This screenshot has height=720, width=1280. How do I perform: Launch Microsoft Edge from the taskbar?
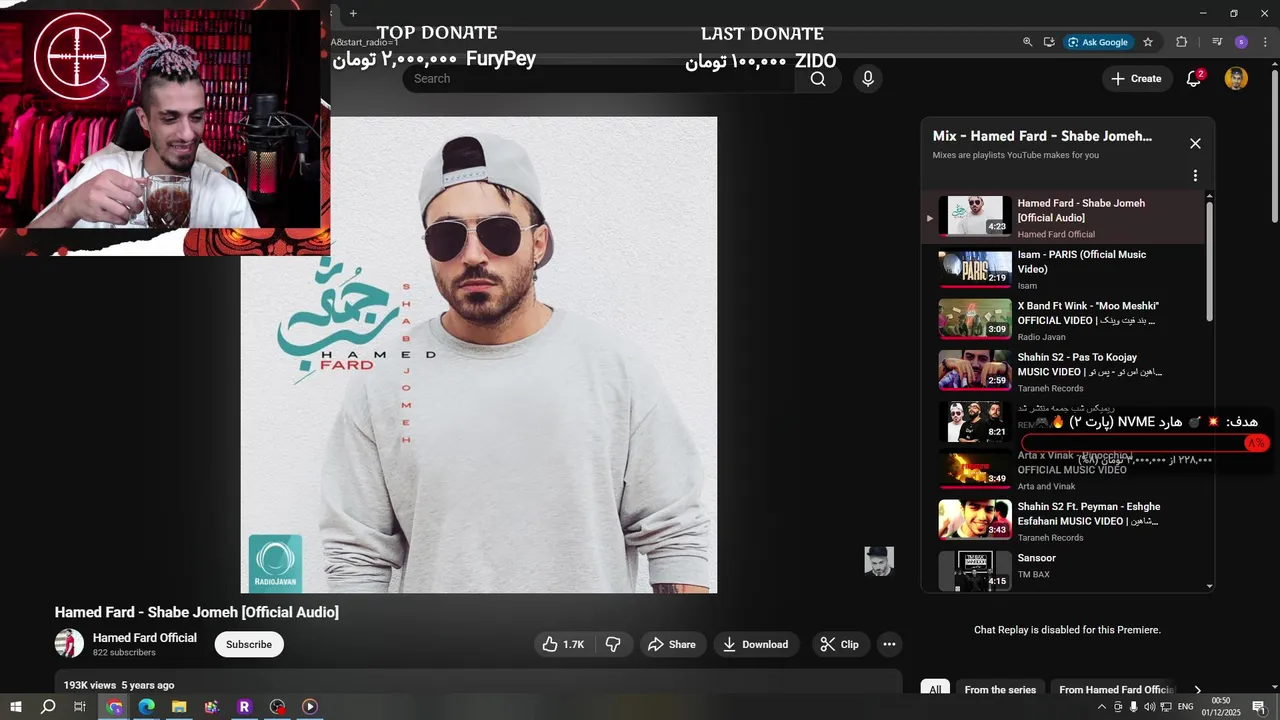click(x=147, y=707)
